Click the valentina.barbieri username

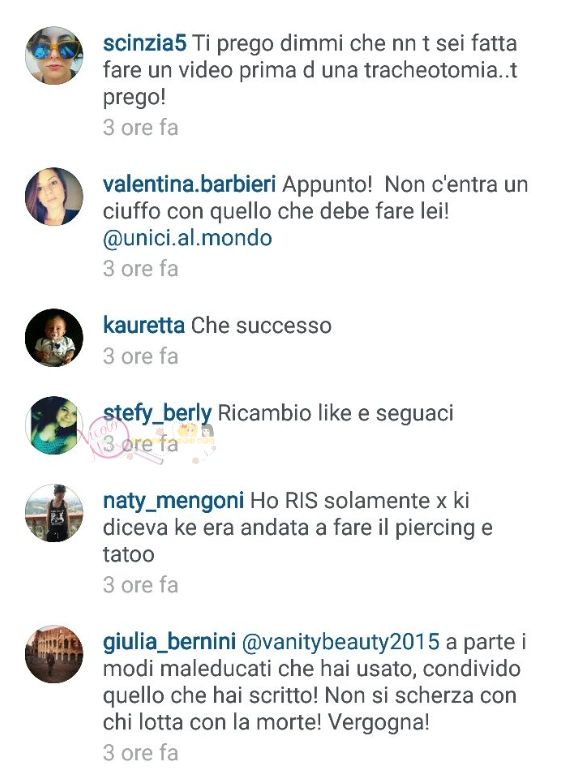pyautogui.click(x=189, y=184)
